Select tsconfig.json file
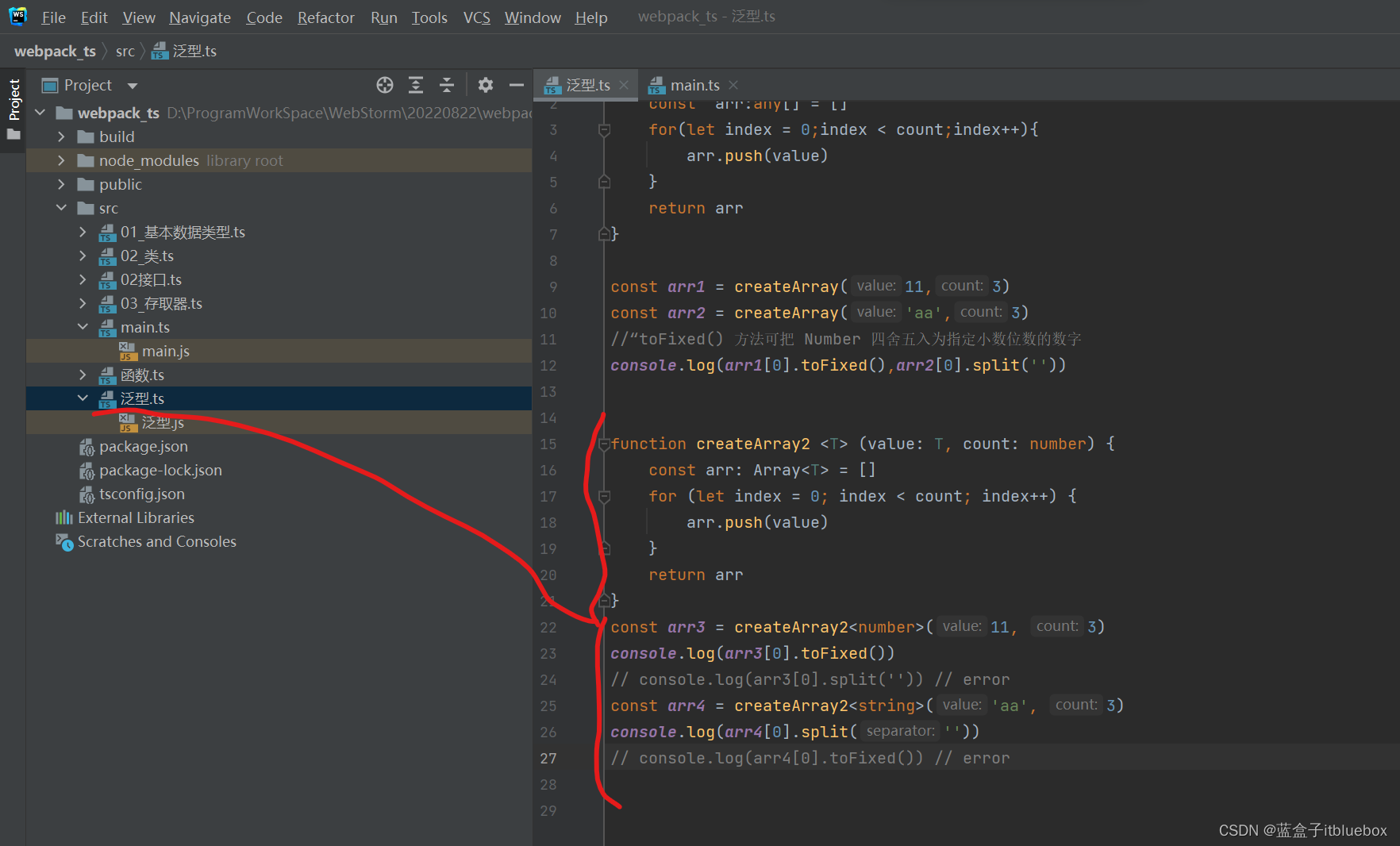 pyautogui.click(x=279, y=494)
